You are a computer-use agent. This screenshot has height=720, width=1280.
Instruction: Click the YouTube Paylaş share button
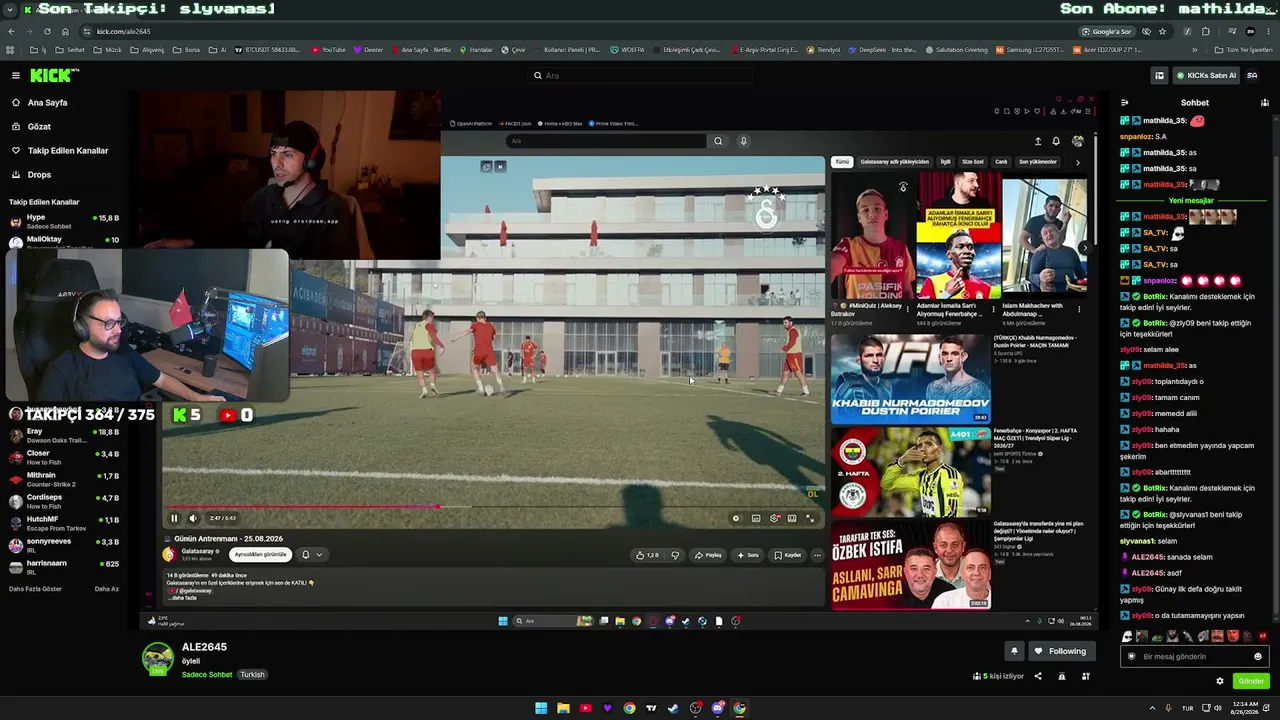click(x=709, y=555)
